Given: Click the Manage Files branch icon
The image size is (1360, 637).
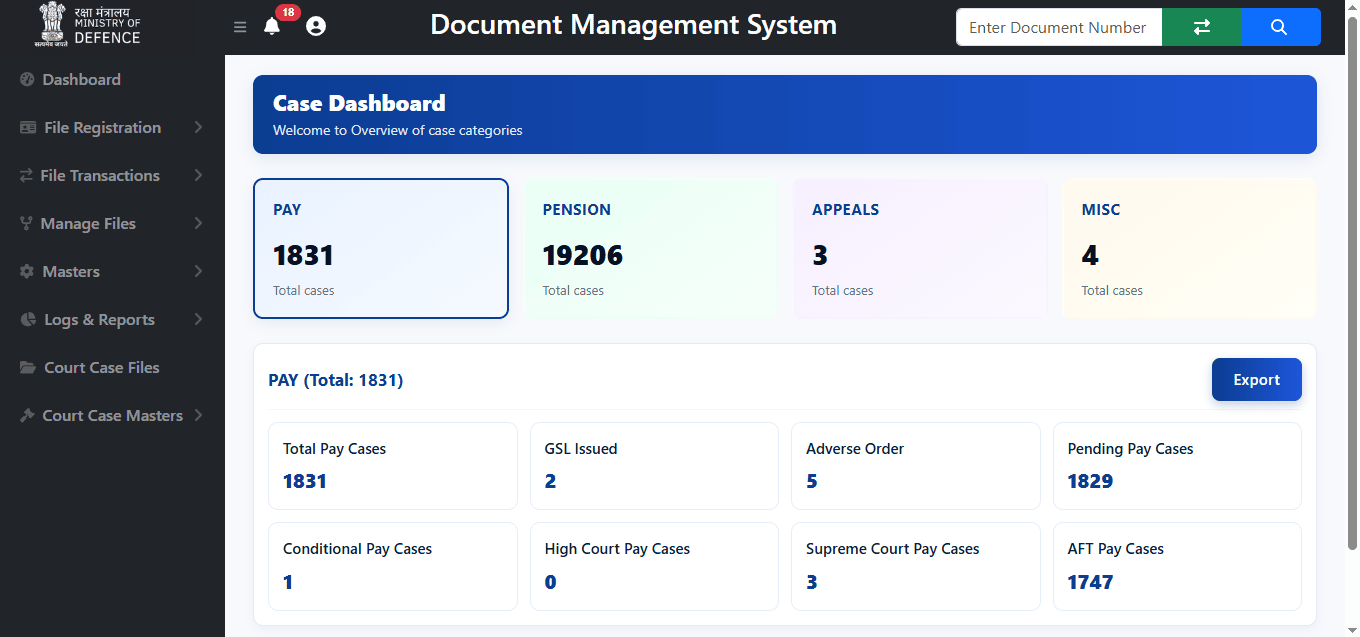Looking at the screenshot, I should tap(26, 223).
